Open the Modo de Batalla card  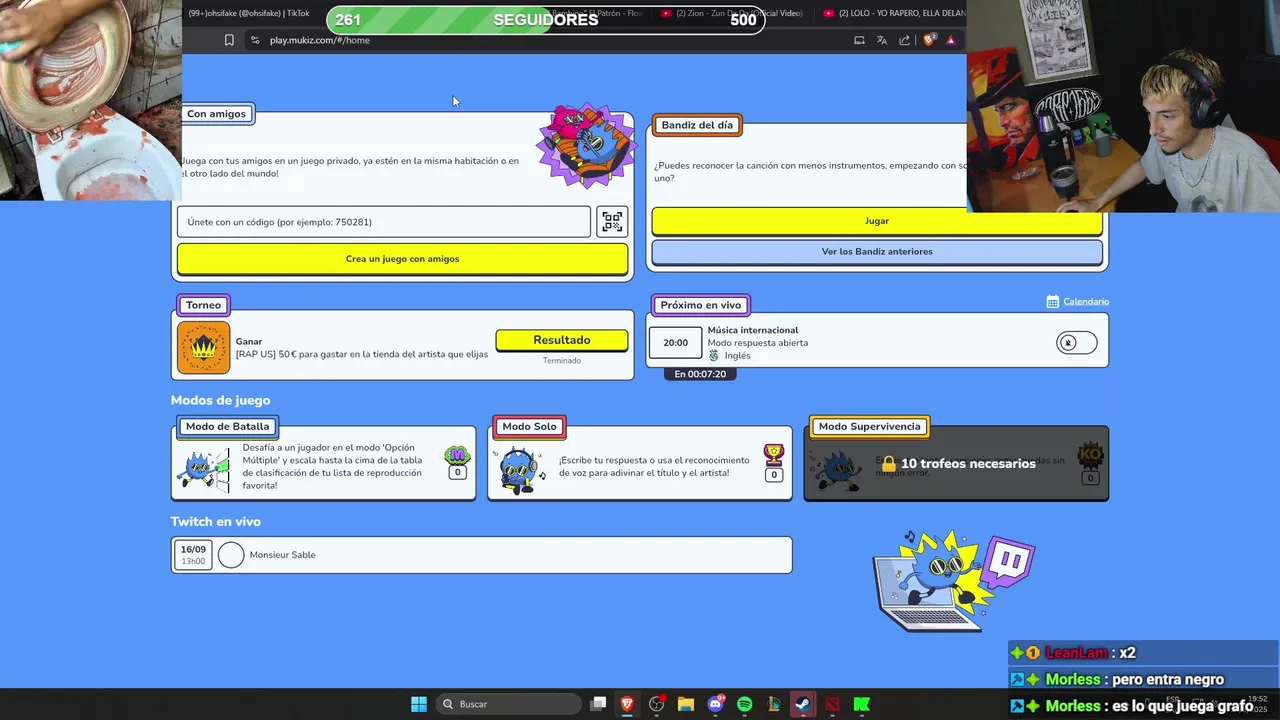(x=323, y=464)
